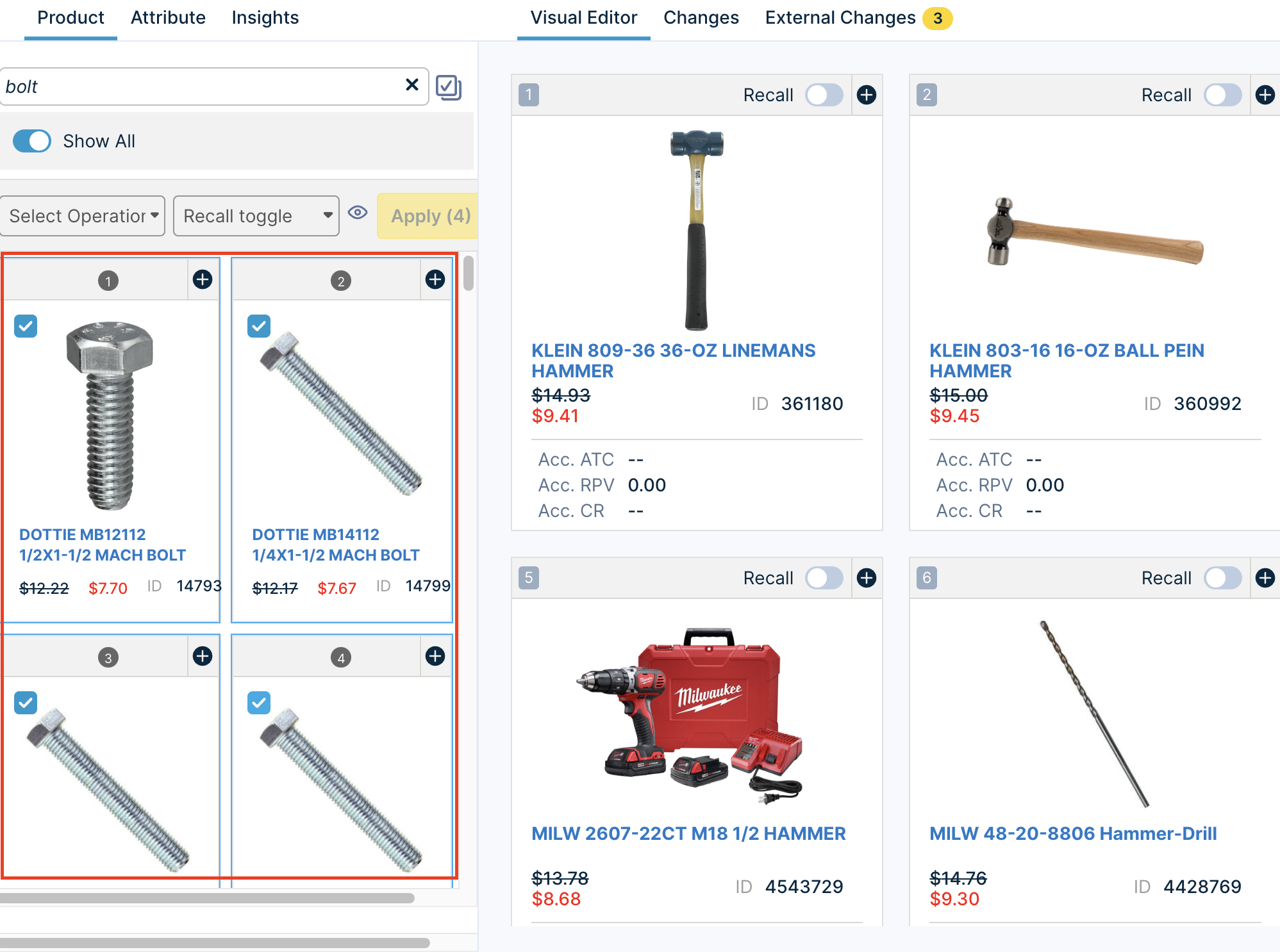Click the DOTTIE MB14112 bolt image
Viewport: 1280px width, 952px height.
pos(341,413)
